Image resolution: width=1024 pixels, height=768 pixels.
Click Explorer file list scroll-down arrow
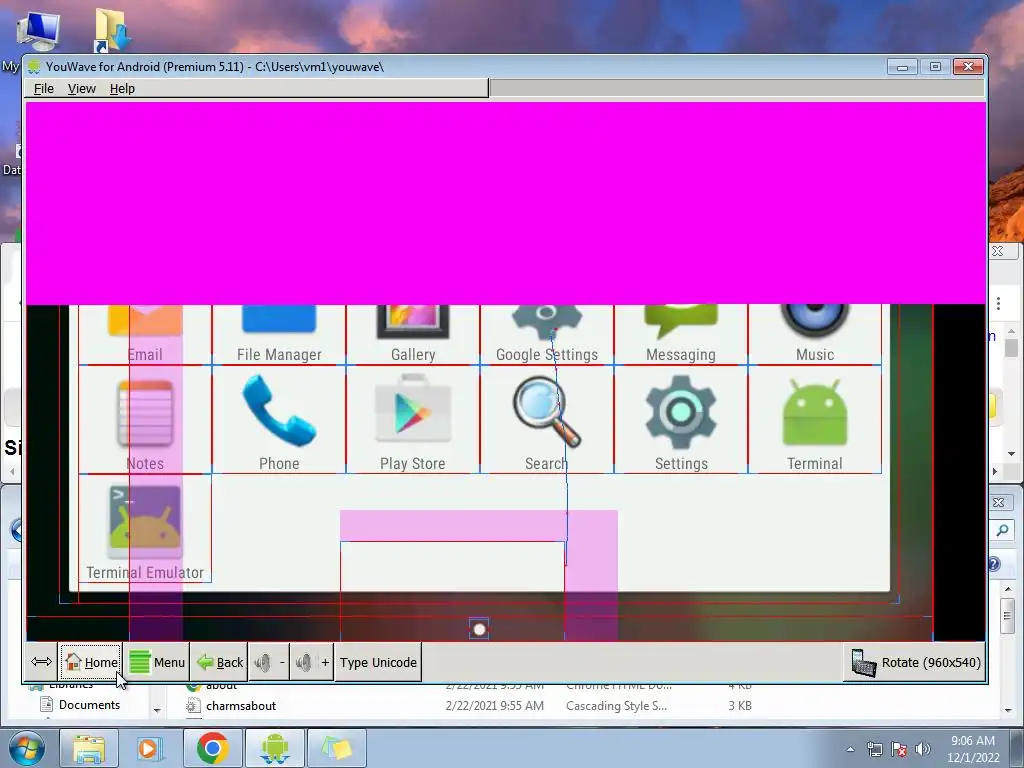[x=1008, y=710]
